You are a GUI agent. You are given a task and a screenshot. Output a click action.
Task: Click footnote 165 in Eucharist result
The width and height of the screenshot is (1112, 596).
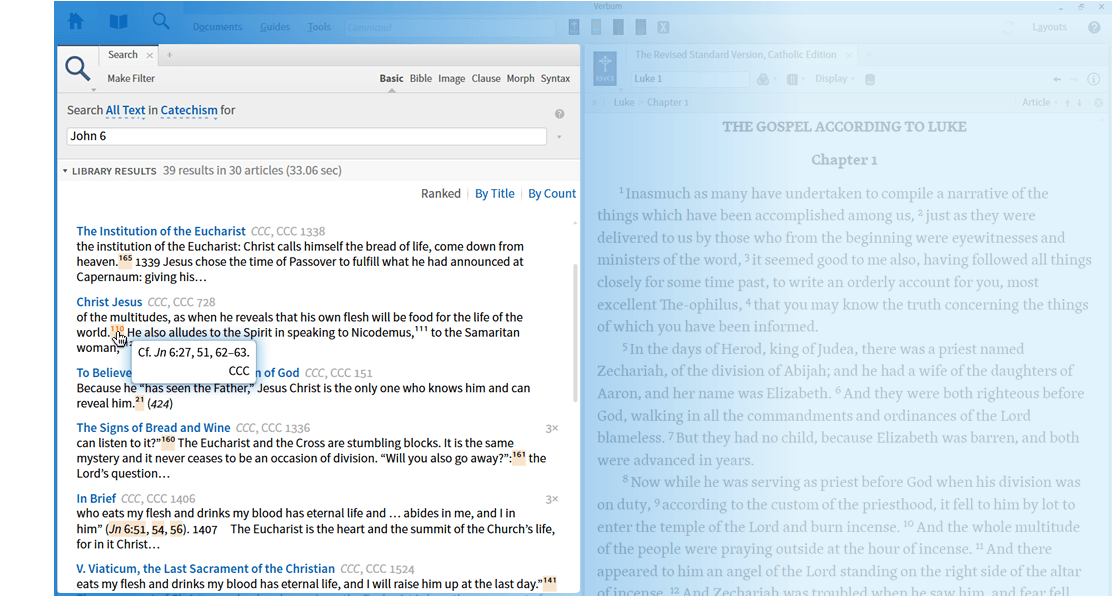click(x=125, y=258)
